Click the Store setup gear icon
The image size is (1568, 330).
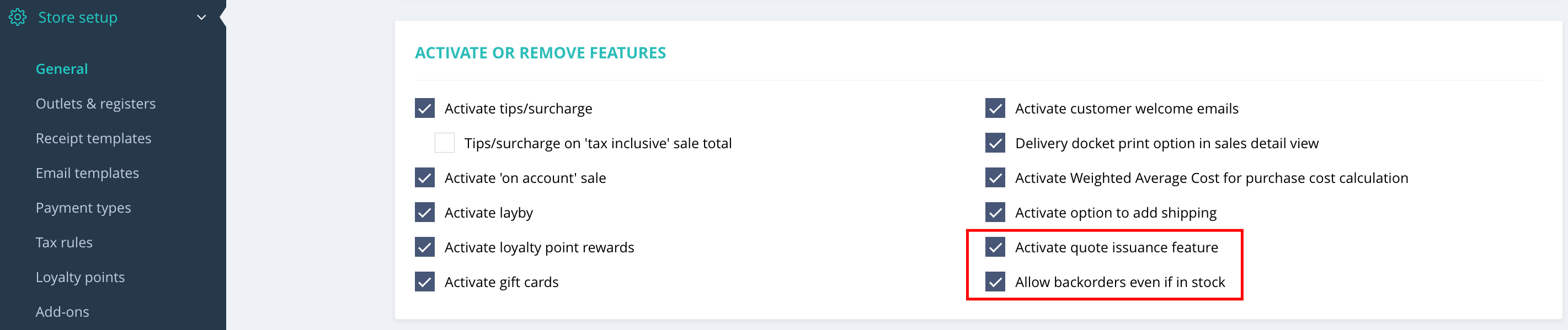[x=18, y=17]
